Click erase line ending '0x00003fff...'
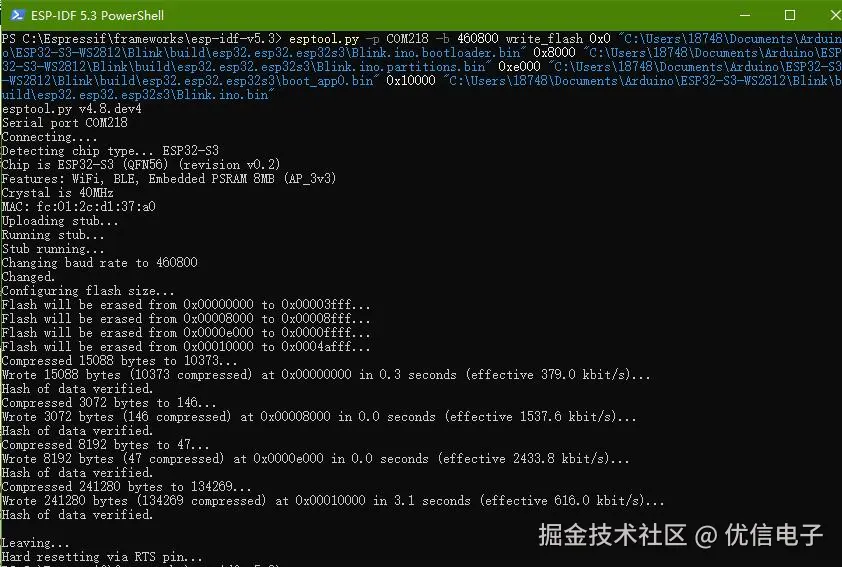 pos(186,305)
